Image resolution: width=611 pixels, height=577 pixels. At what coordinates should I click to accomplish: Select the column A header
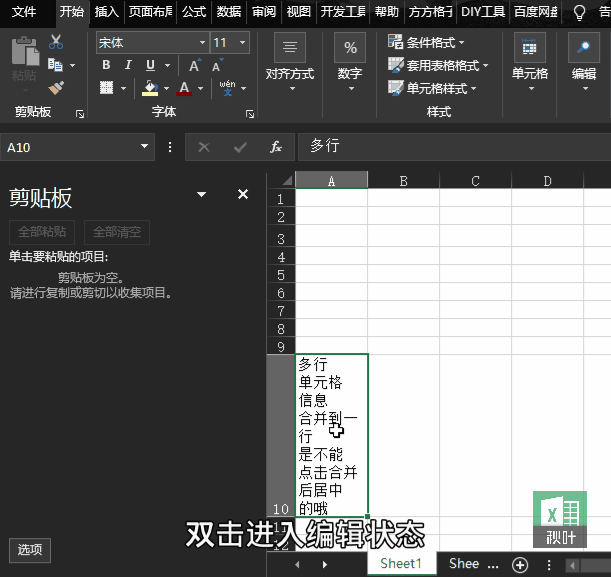coord(331,181)
